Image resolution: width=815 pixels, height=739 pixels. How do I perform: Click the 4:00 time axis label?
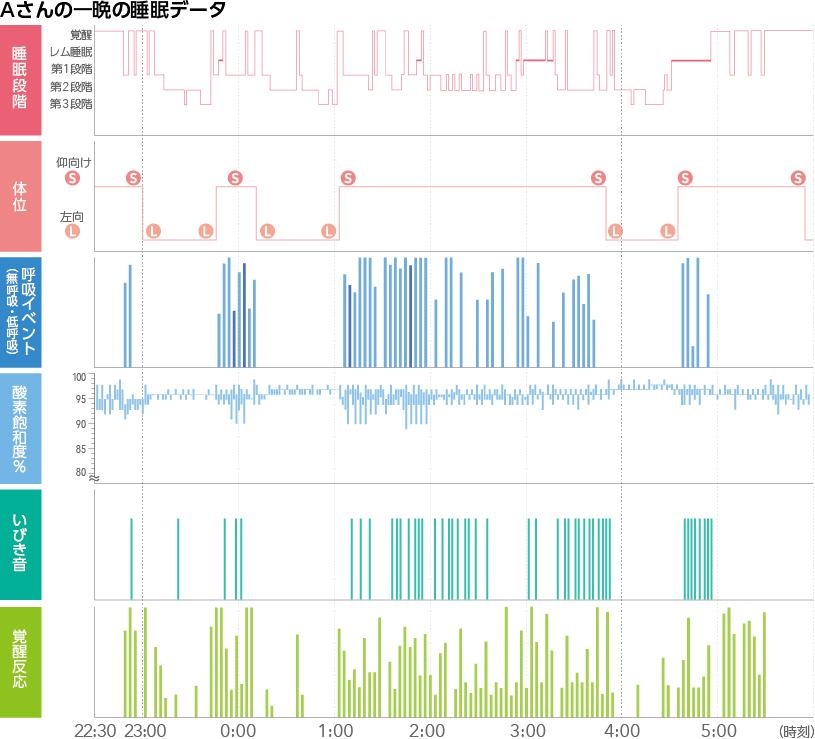(621, 730)
